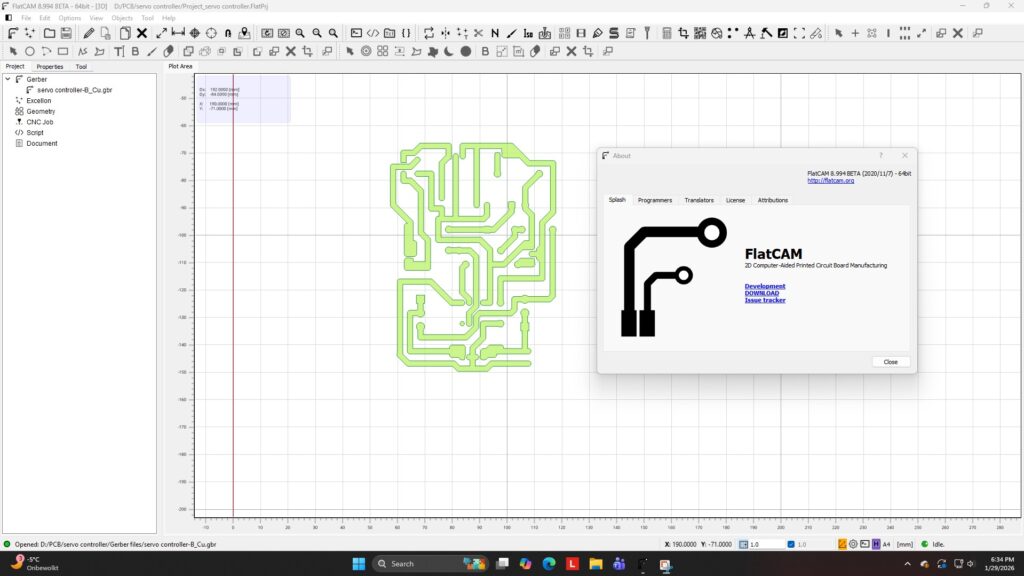Click the Open Project folder icon
1024x576 pixels.
49,33
